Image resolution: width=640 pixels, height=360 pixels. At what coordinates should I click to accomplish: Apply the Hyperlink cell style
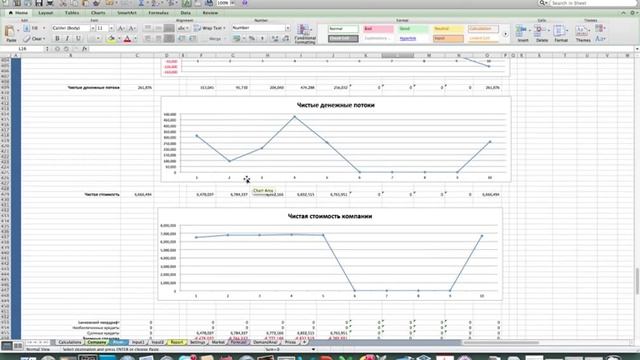coord(413,38)
